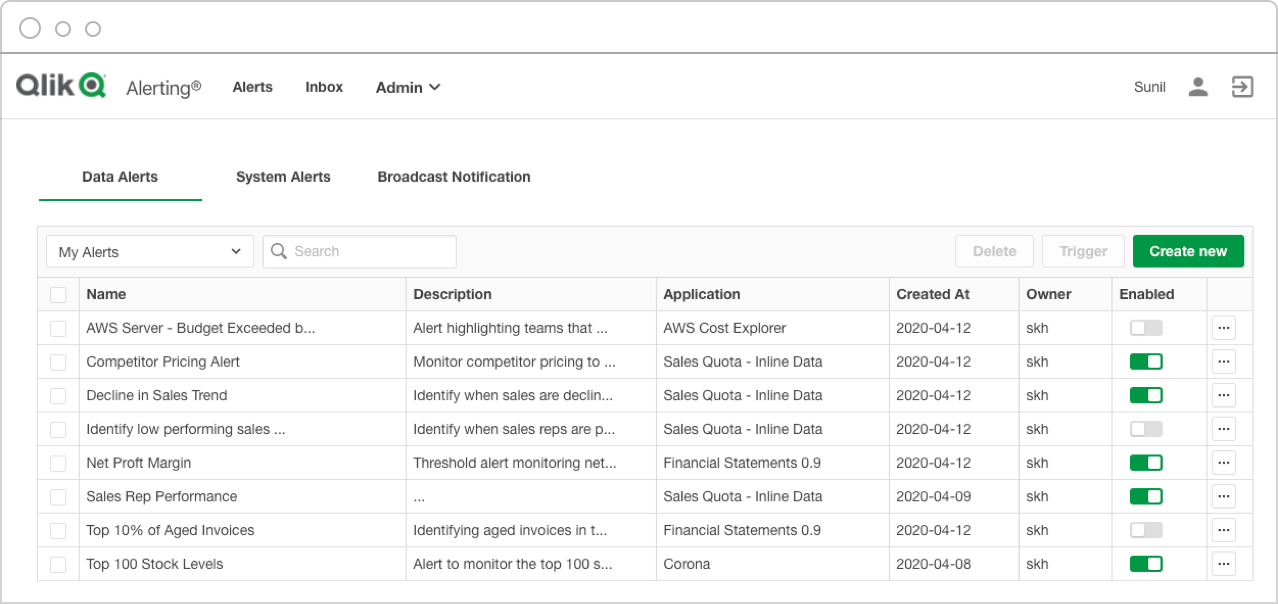
Task: Check the Identify low performing sales checkbox
Action: [58, 429]
